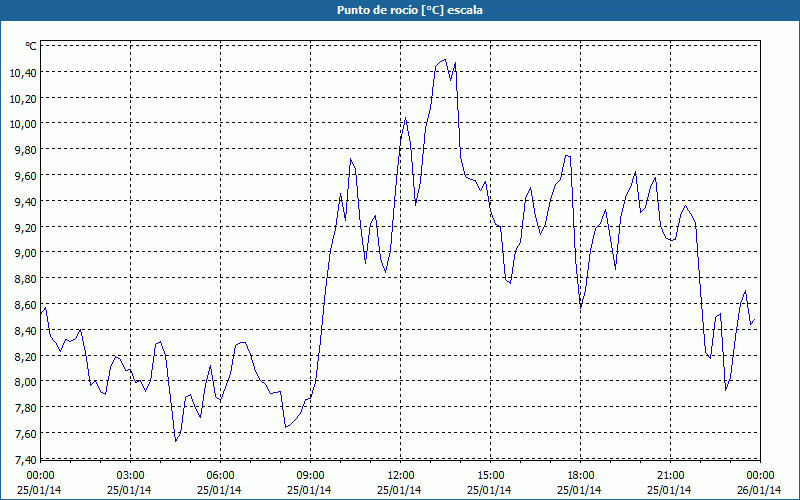The image size is (800, 500).
Task: Pick the 8,80 y-axis label
Action: [26, 279]
